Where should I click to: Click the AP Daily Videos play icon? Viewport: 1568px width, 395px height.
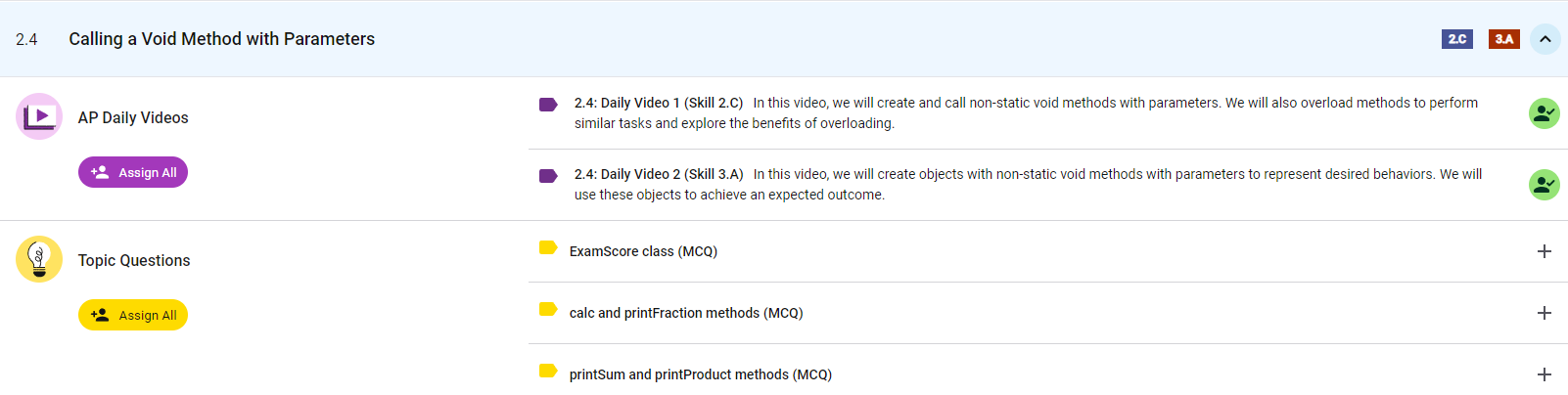point(39,116)
